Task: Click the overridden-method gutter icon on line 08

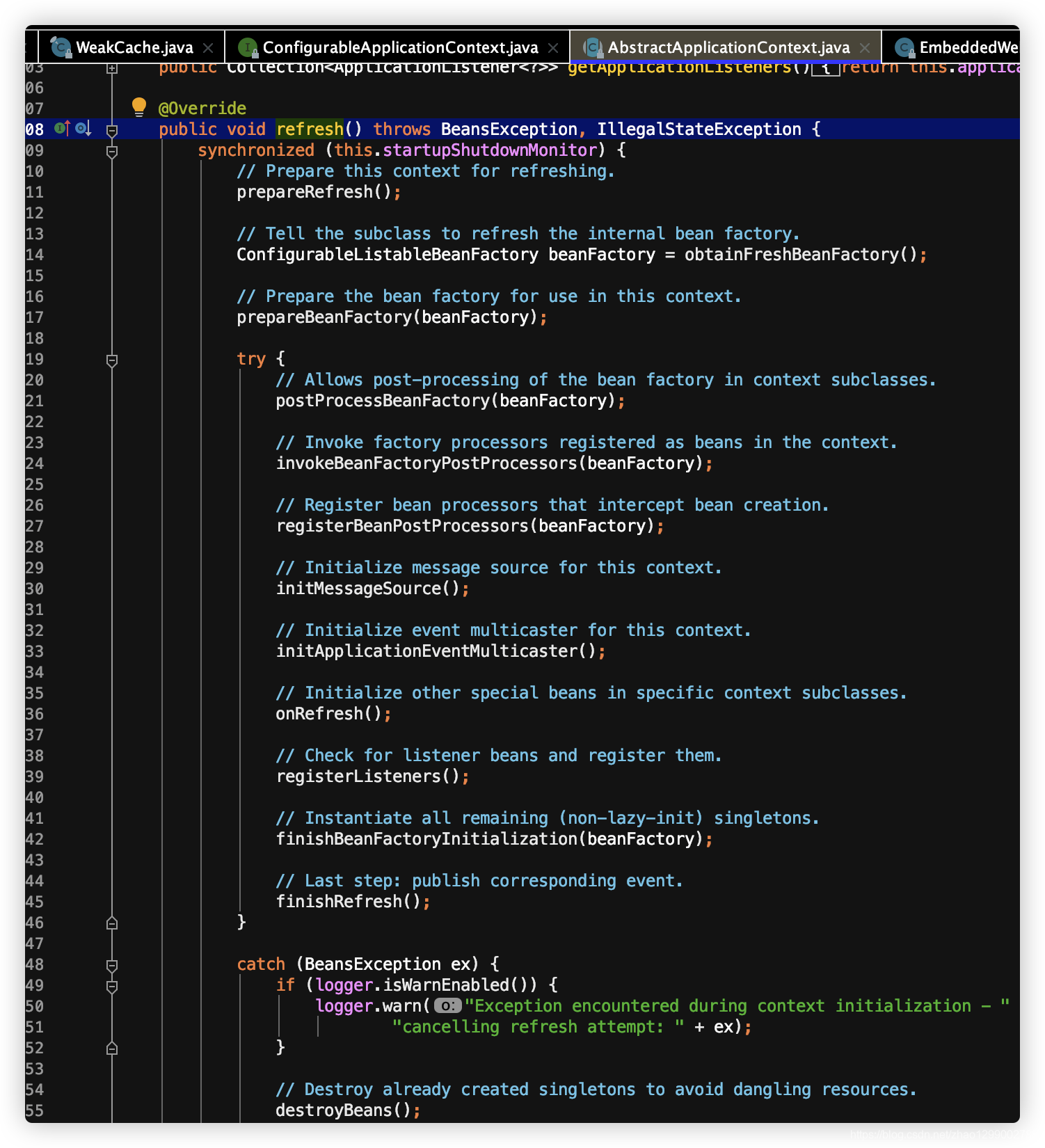Action: coord(83,128)
